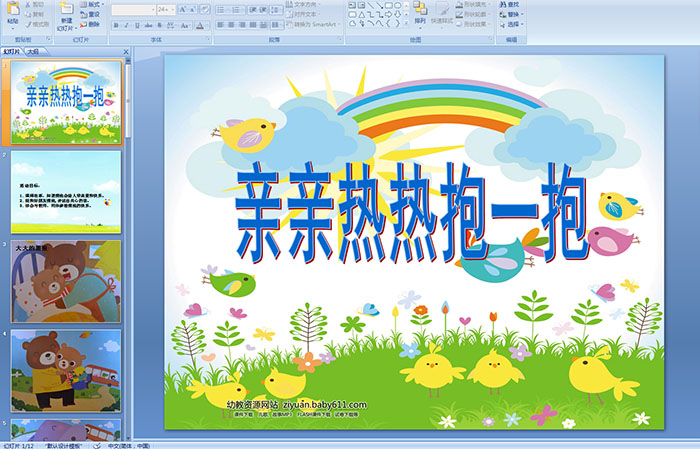Increase font size with the large A button
Viewport: 700px width, 449px height.
tap(183, 9)
